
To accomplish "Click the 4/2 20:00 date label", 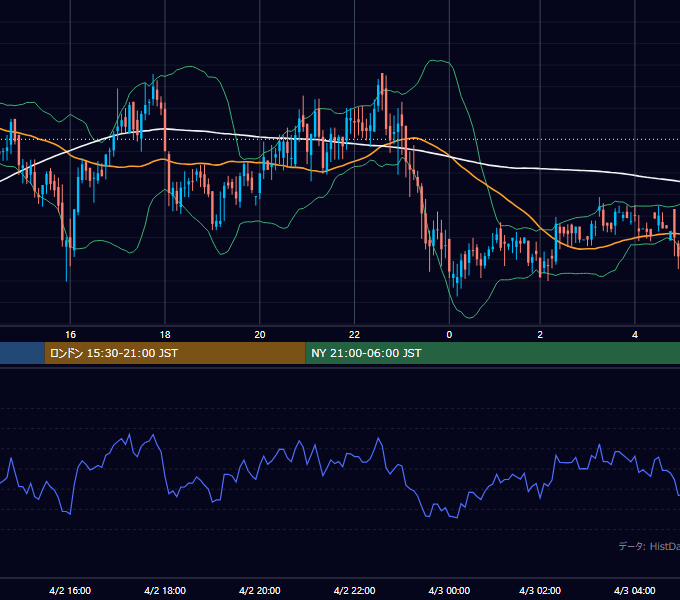I will [259, 590].
